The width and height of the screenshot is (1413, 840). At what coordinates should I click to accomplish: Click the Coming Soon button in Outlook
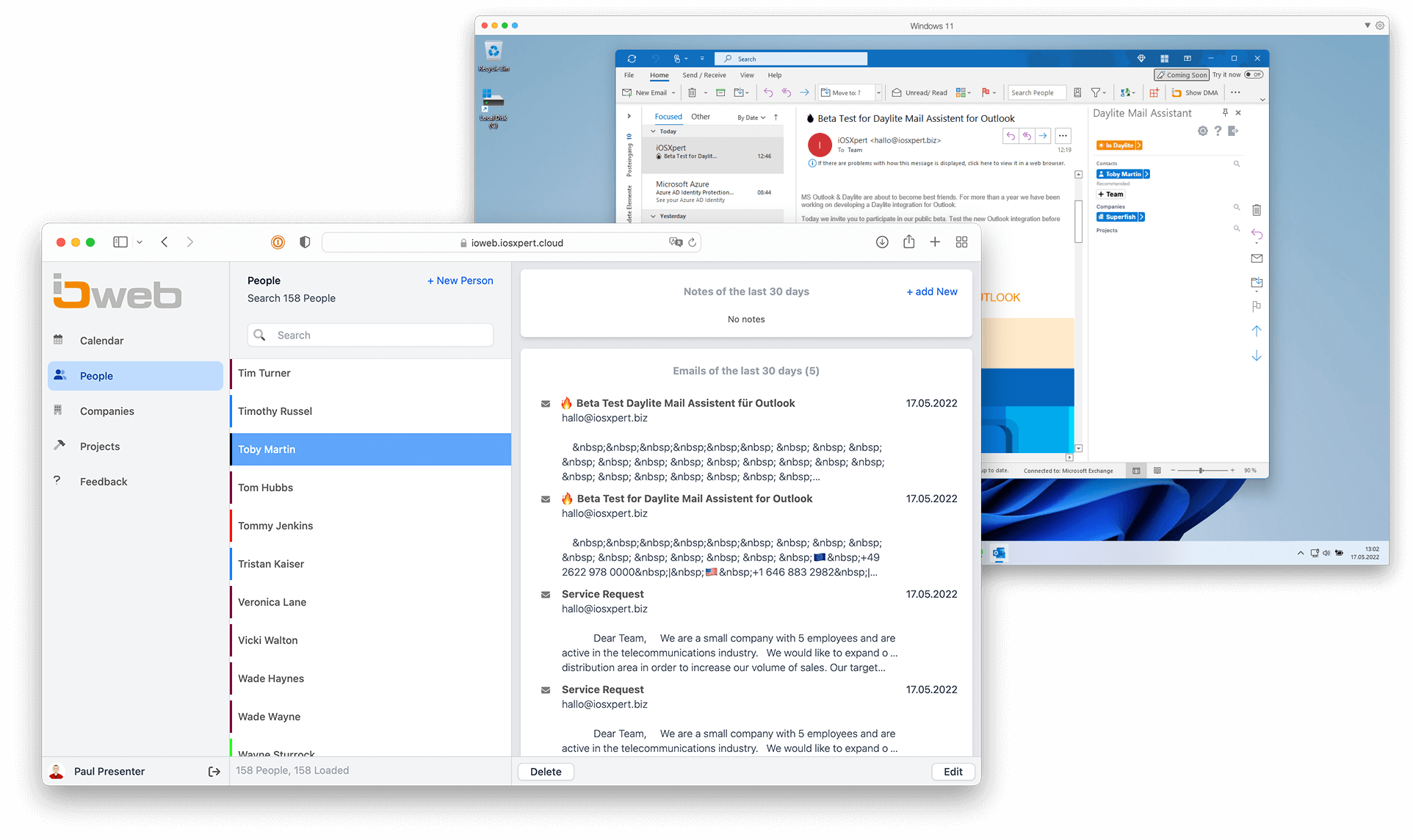(x=1182, y=75)
